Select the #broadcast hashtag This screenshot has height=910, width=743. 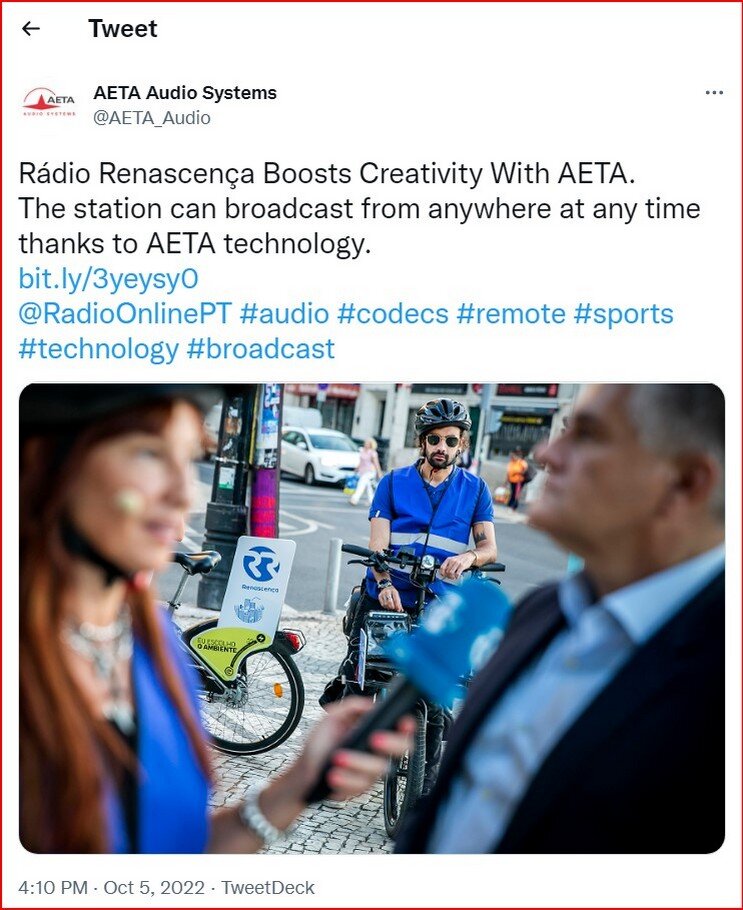pos(261,349)
